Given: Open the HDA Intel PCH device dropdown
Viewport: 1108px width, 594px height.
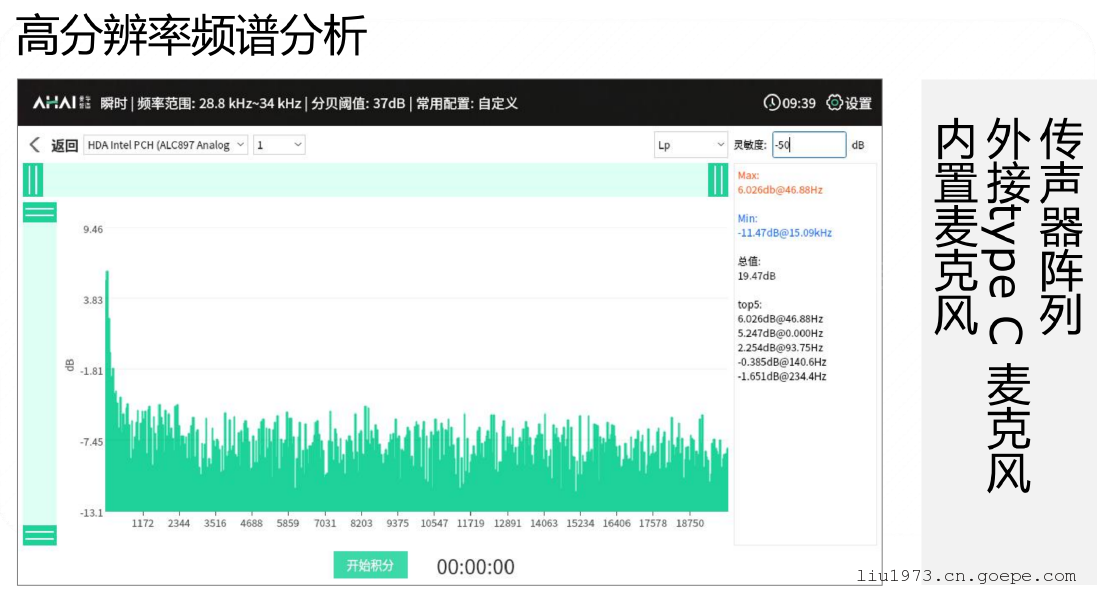Looking at the screenshot, I should [165, 145].
